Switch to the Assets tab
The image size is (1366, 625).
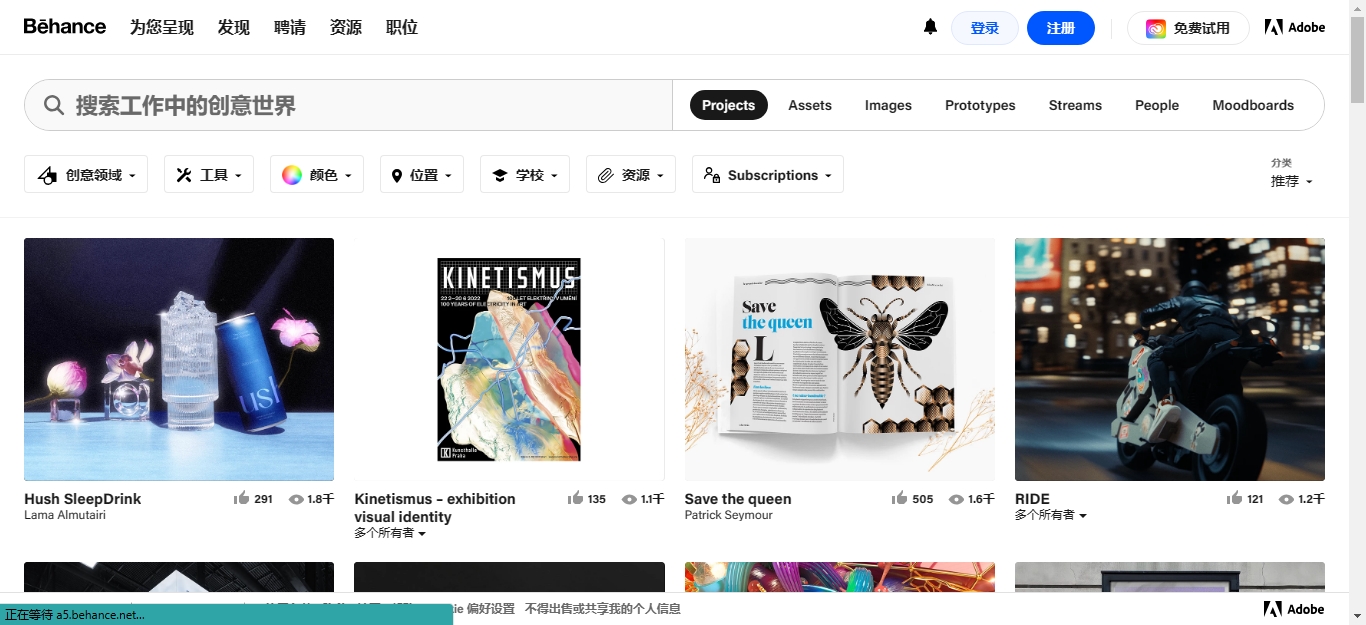click(x=810, y=105)
